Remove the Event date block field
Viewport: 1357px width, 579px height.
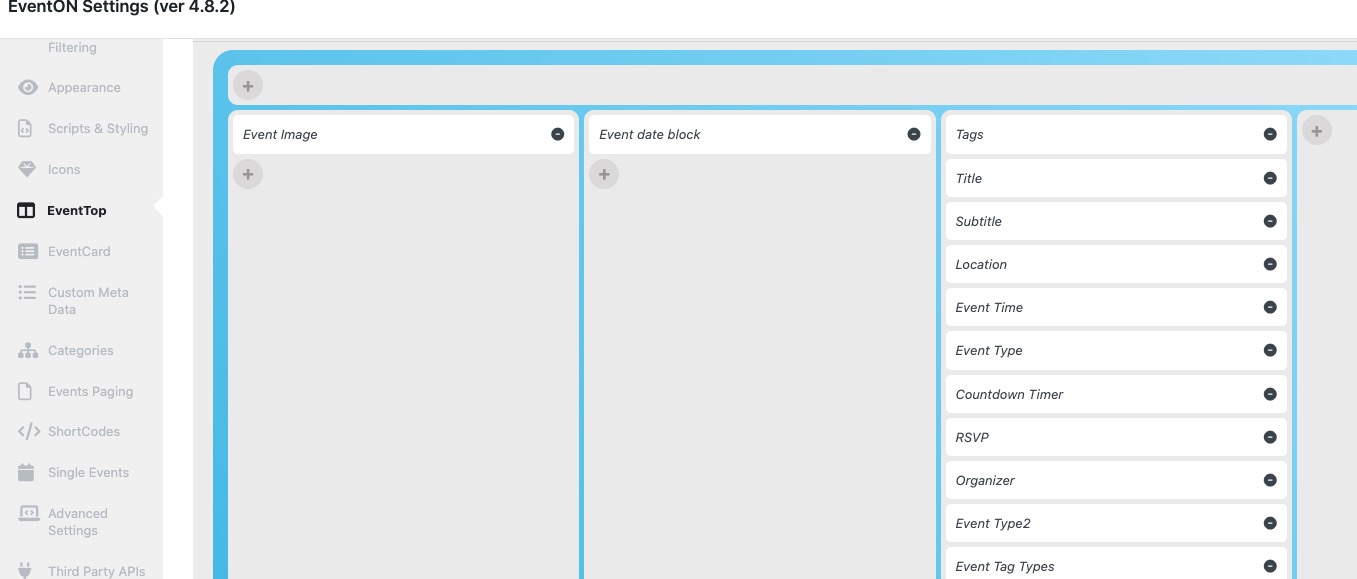914,134
